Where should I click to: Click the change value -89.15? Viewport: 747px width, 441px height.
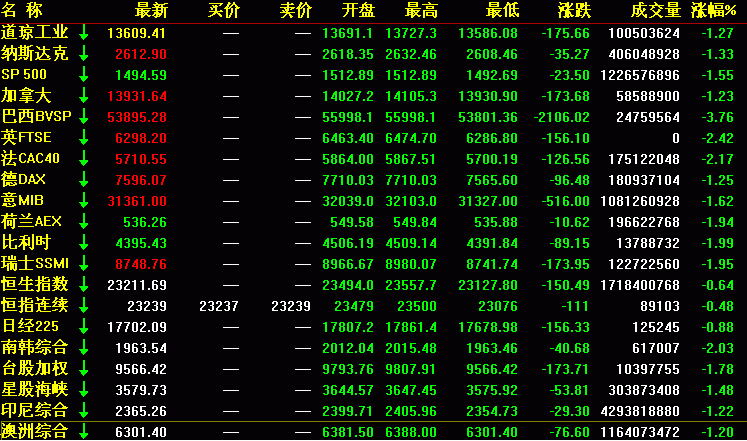tap(569, 243)
